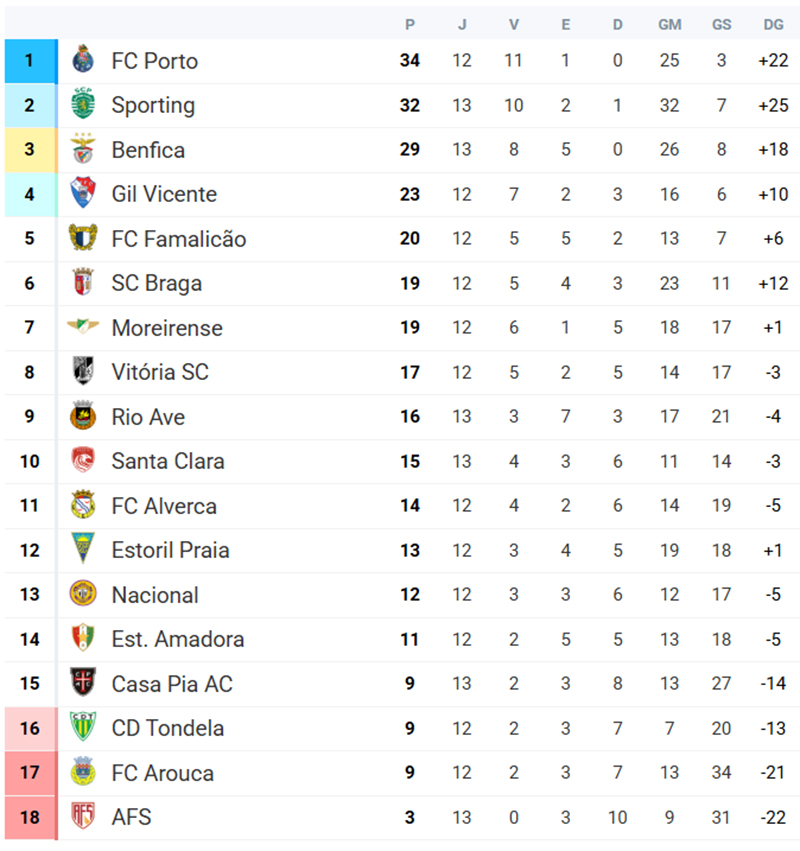Click the red position 18 badge
The height and width of the screenshot is (851, 800).
coord(30,817)
